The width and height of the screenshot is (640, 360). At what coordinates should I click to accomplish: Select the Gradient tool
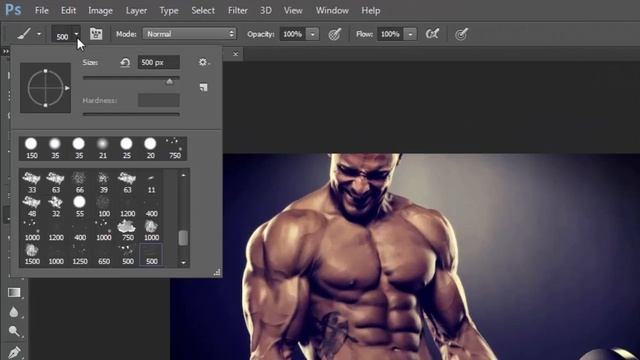[14, 293]
